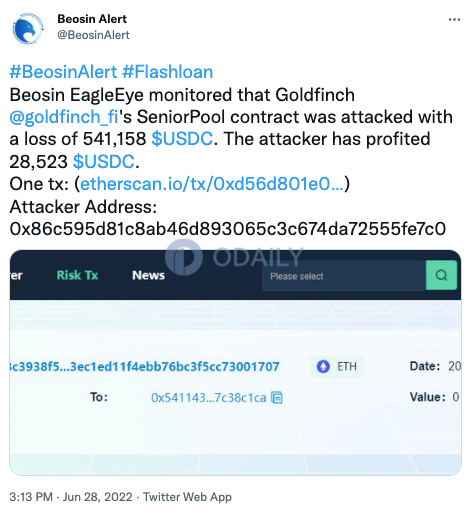Open the three-dot more options menu
The image size is (469, 515).
[x=454, y=20]
